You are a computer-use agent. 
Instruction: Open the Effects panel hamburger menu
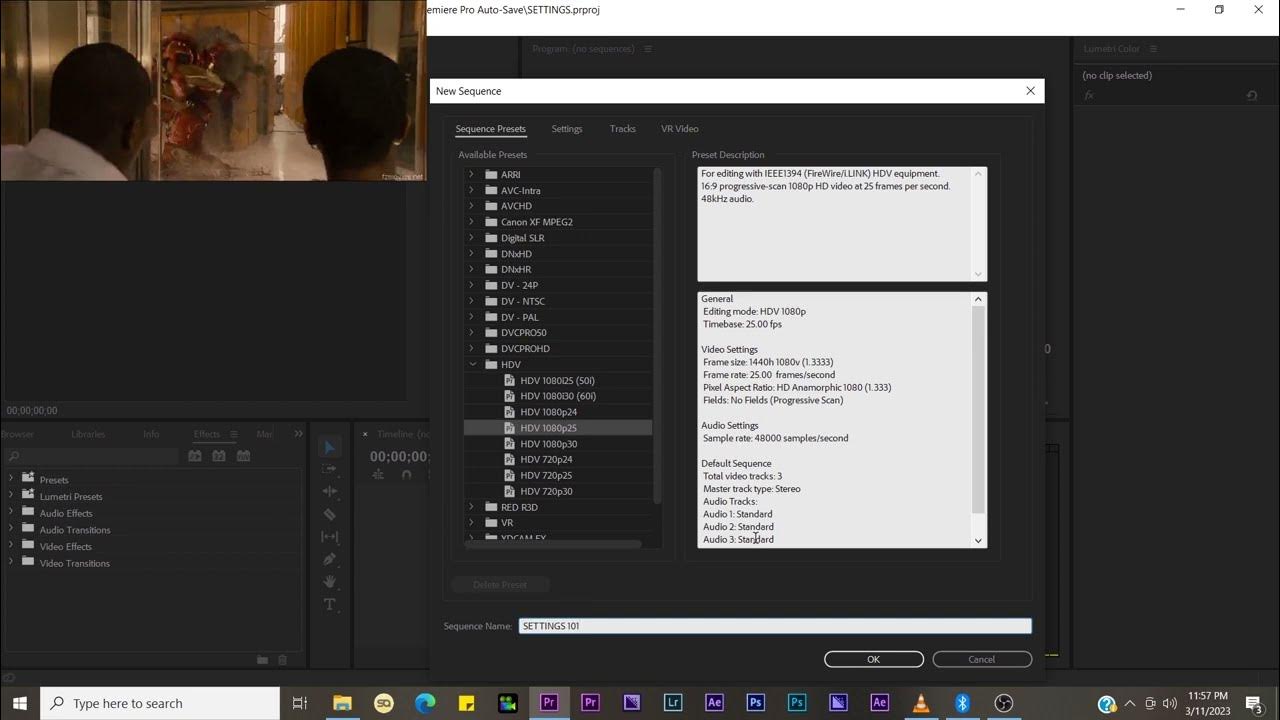(234, 434)
